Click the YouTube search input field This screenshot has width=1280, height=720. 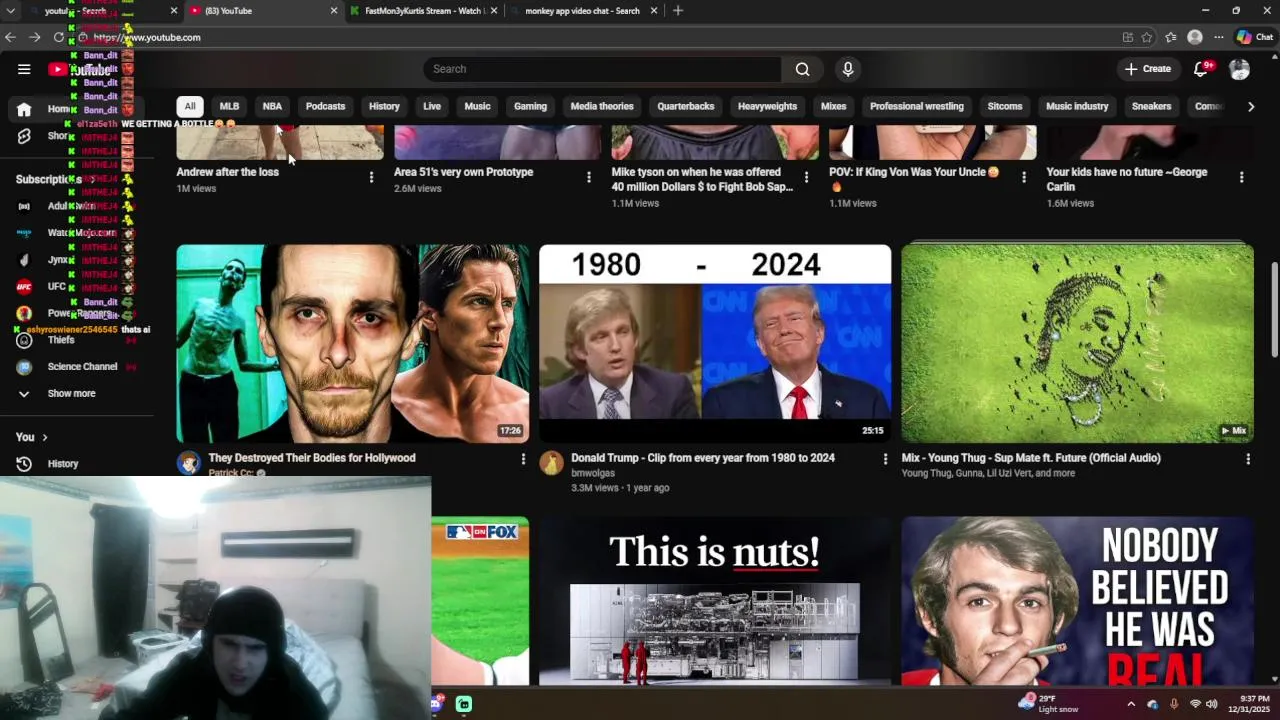pos(603,69)
